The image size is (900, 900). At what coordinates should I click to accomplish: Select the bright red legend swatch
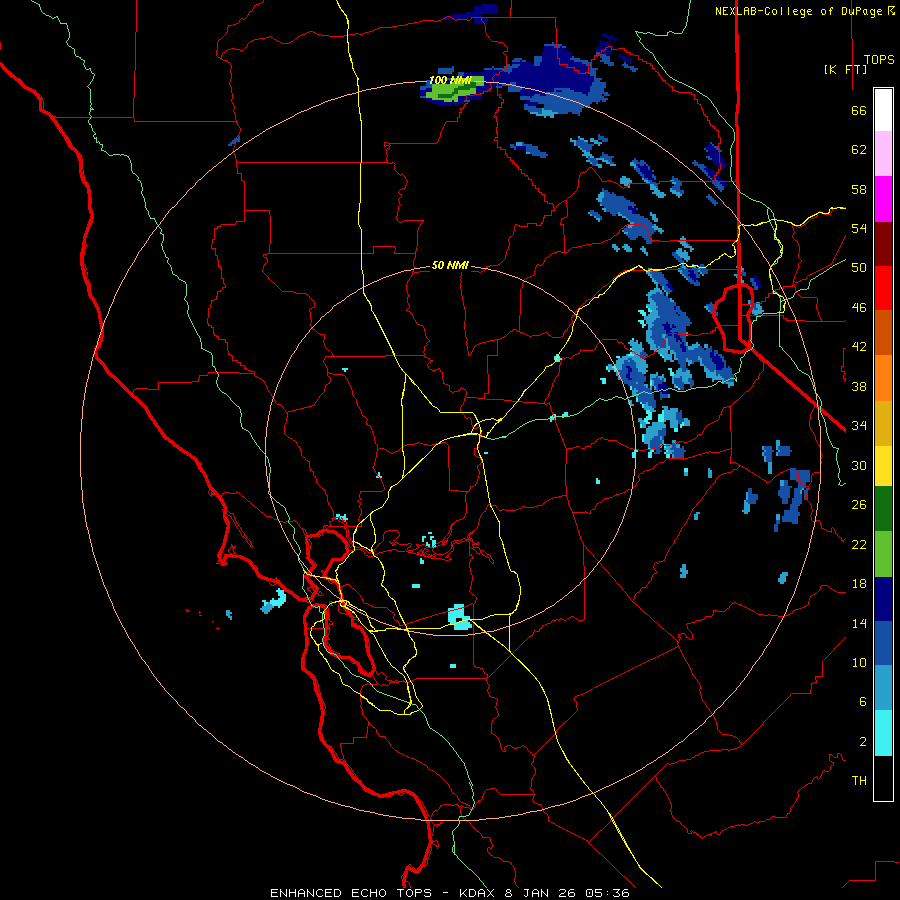(883, 288)
